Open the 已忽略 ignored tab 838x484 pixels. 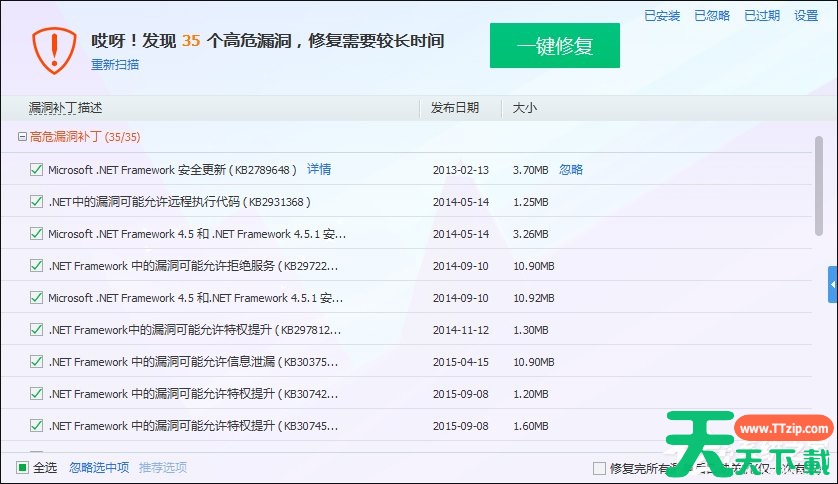click(x=712, y=16)
